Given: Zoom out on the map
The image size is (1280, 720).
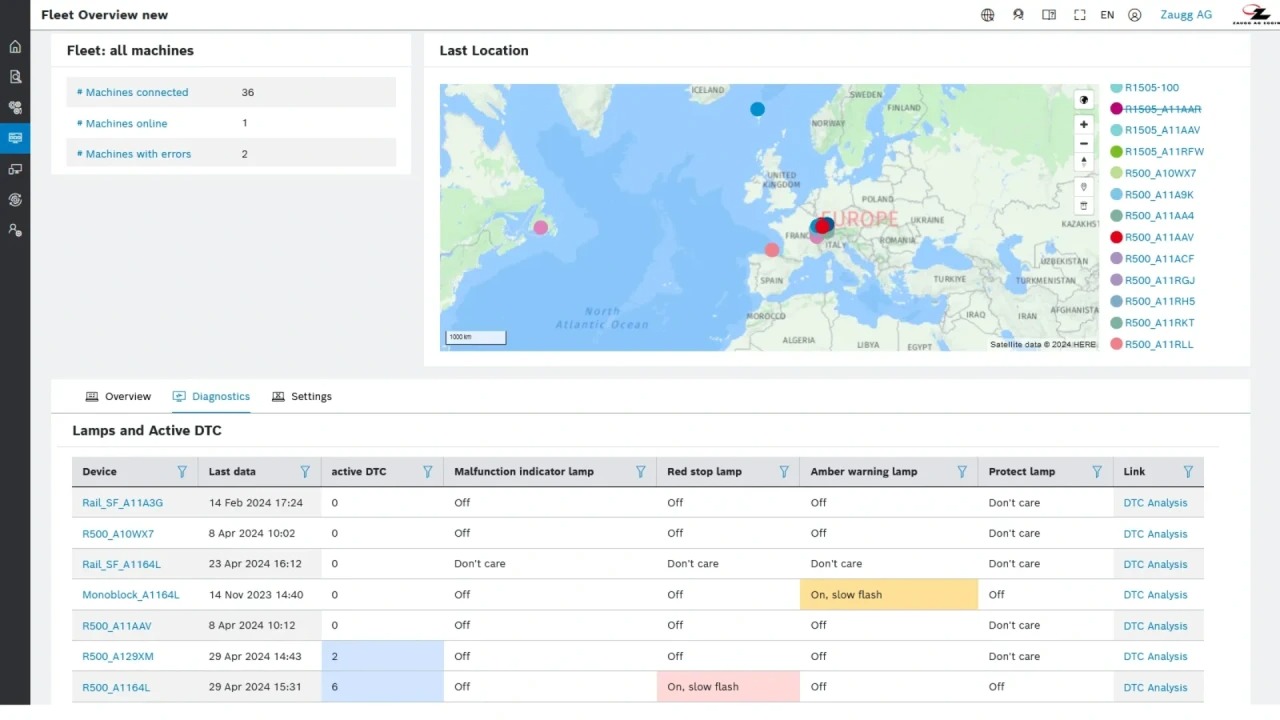Looking at the screenshot, I should pos(1083,144).
